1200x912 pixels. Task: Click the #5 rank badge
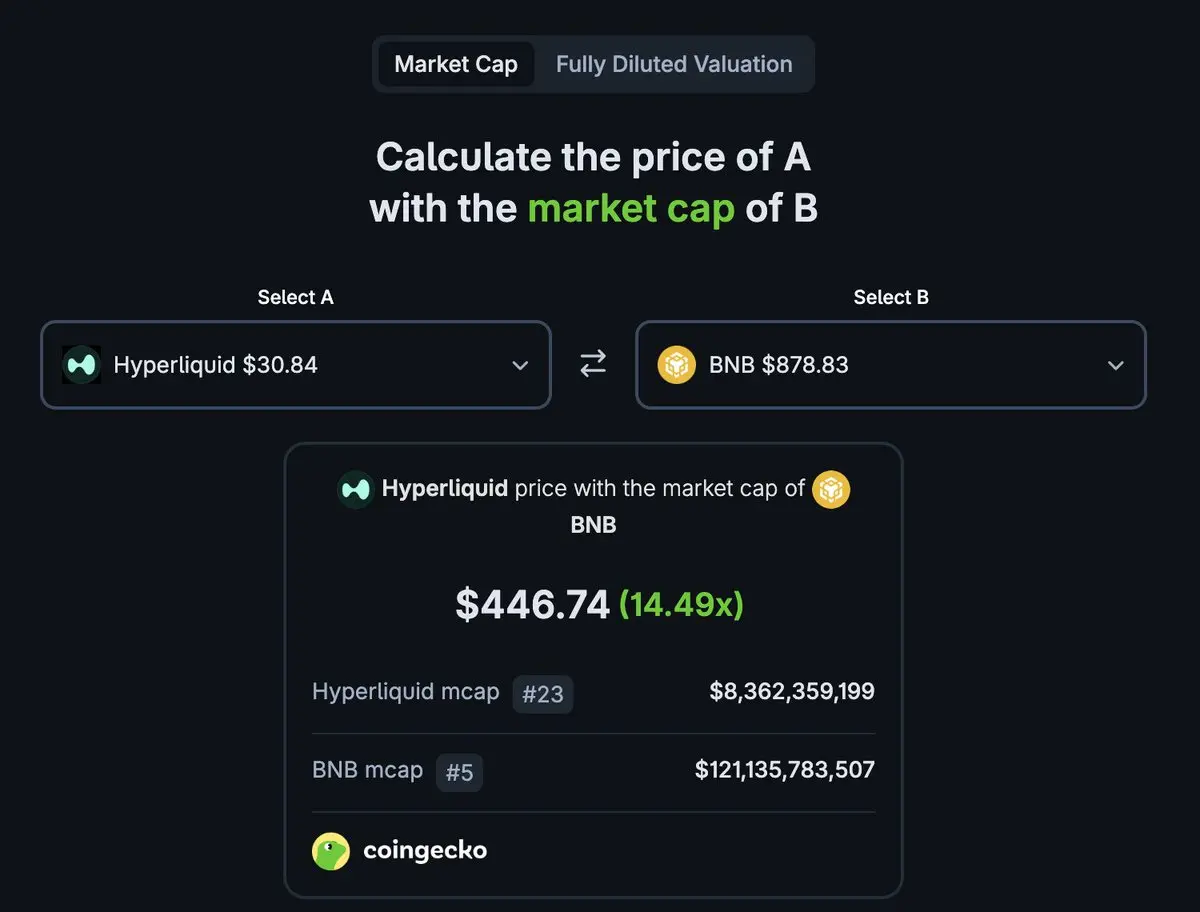[459, 773]
